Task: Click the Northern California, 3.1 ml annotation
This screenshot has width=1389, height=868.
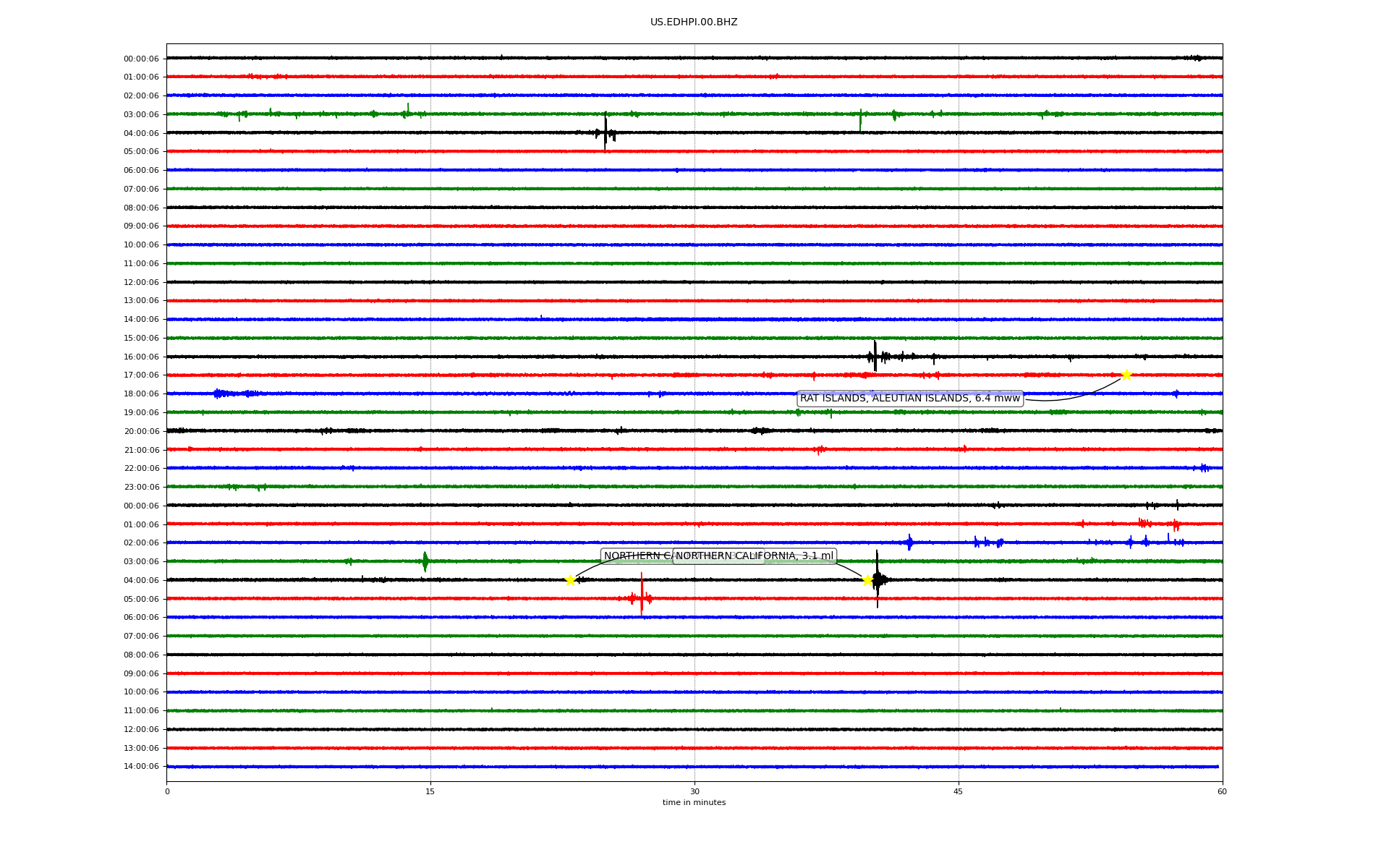Action: [x=755, y=556]
